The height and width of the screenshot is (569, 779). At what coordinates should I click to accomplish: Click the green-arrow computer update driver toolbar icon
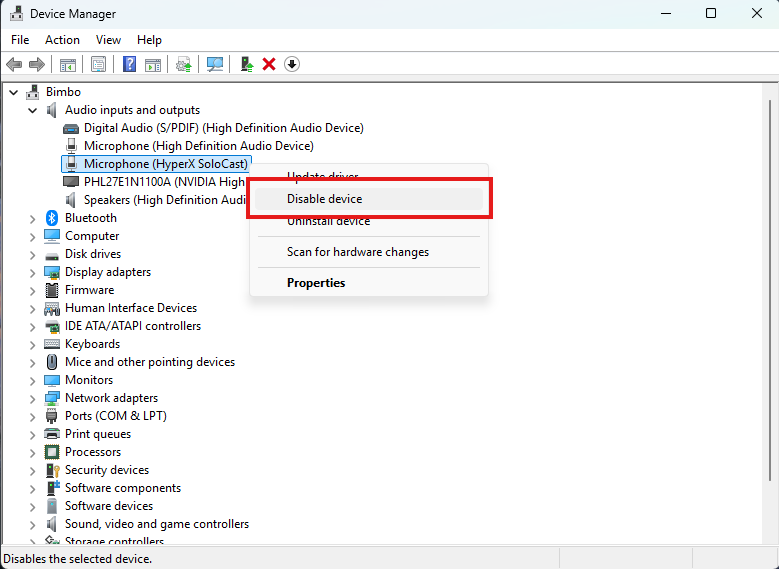click(x=246, y=64)
